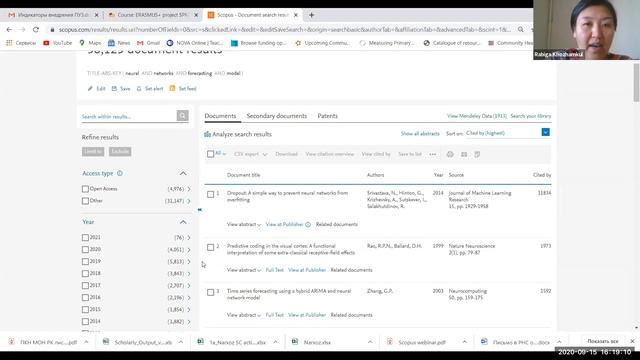Open Sort on Cited by dropdown
640x360 pixels.
coord(545,132)
